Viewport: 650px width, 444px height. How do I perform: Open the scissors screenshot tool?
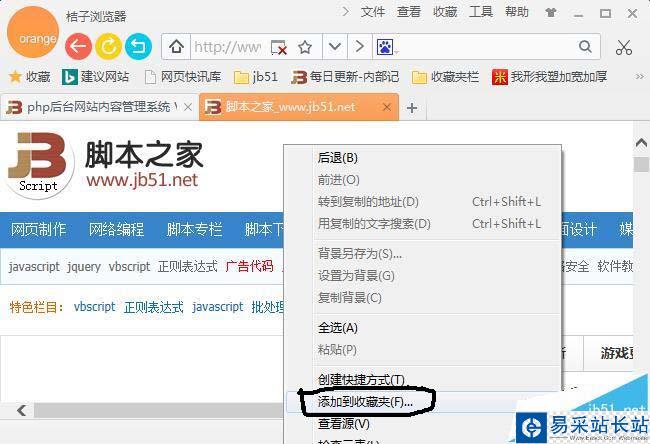(x=624, y=47)
